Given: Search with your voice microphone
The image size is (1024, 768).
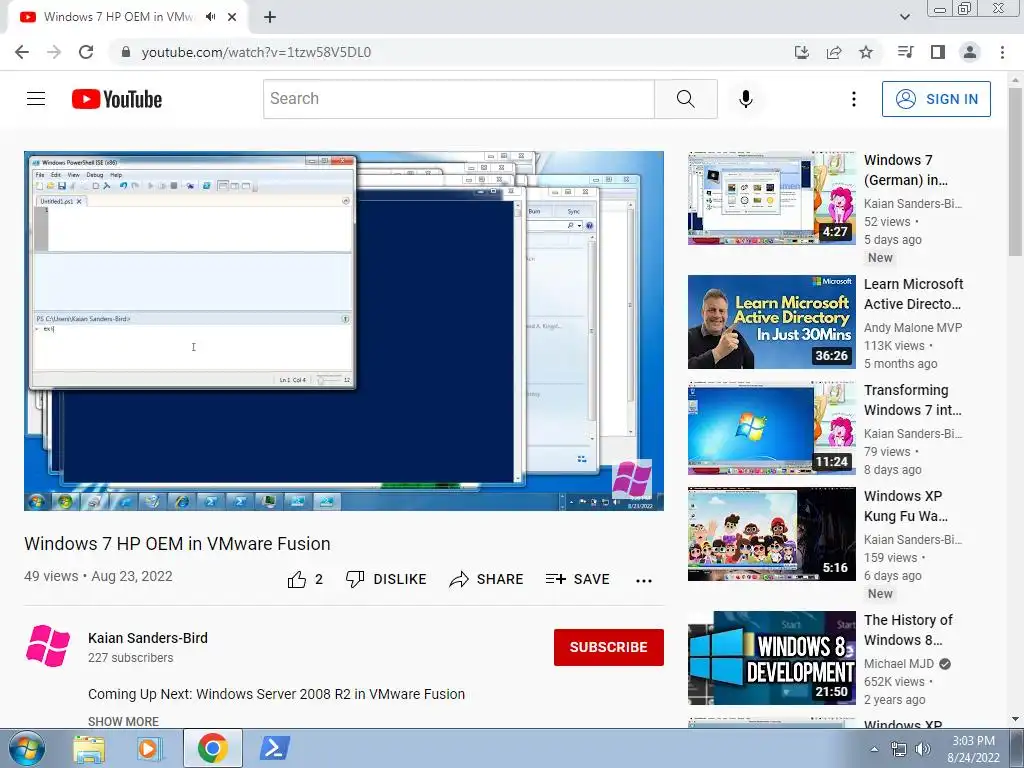Looking at the screenshot, I should (x=746, y=99).
